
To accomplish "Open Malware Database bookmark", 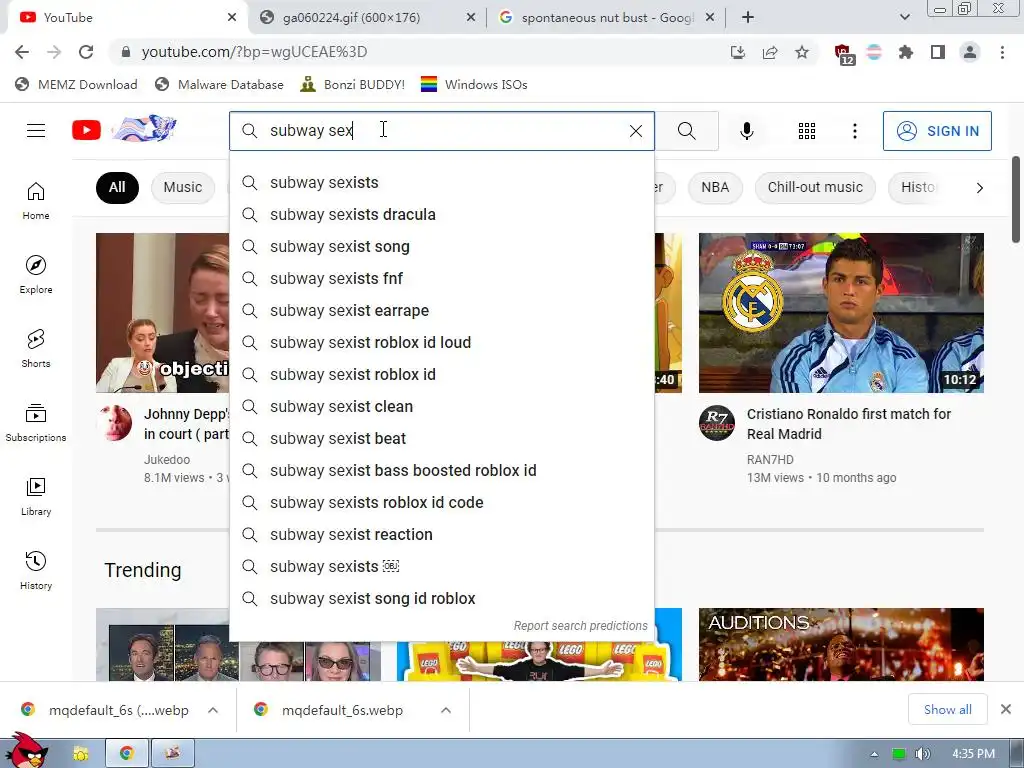I will coord(219,84).
